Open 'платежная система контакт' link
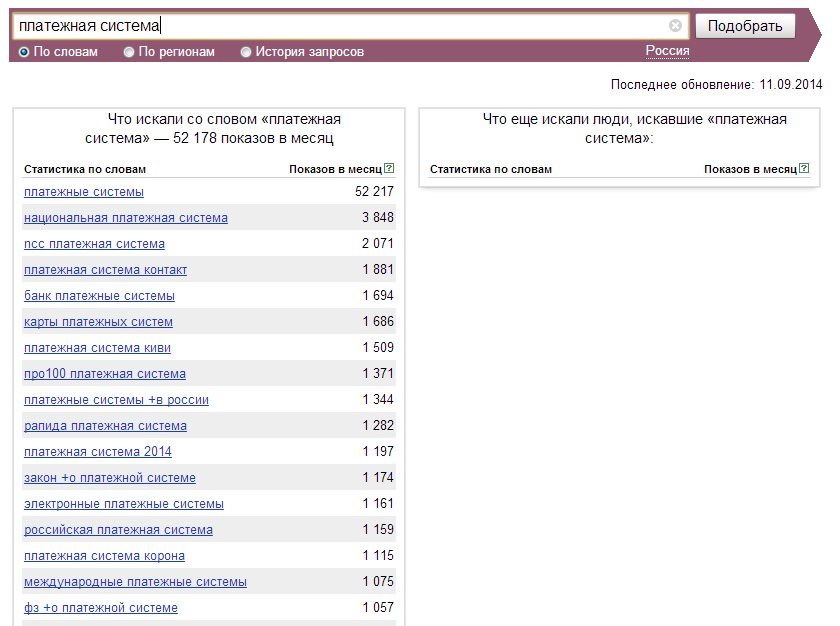Viewport: 840px width, 626px height. (x=106, y=270)
